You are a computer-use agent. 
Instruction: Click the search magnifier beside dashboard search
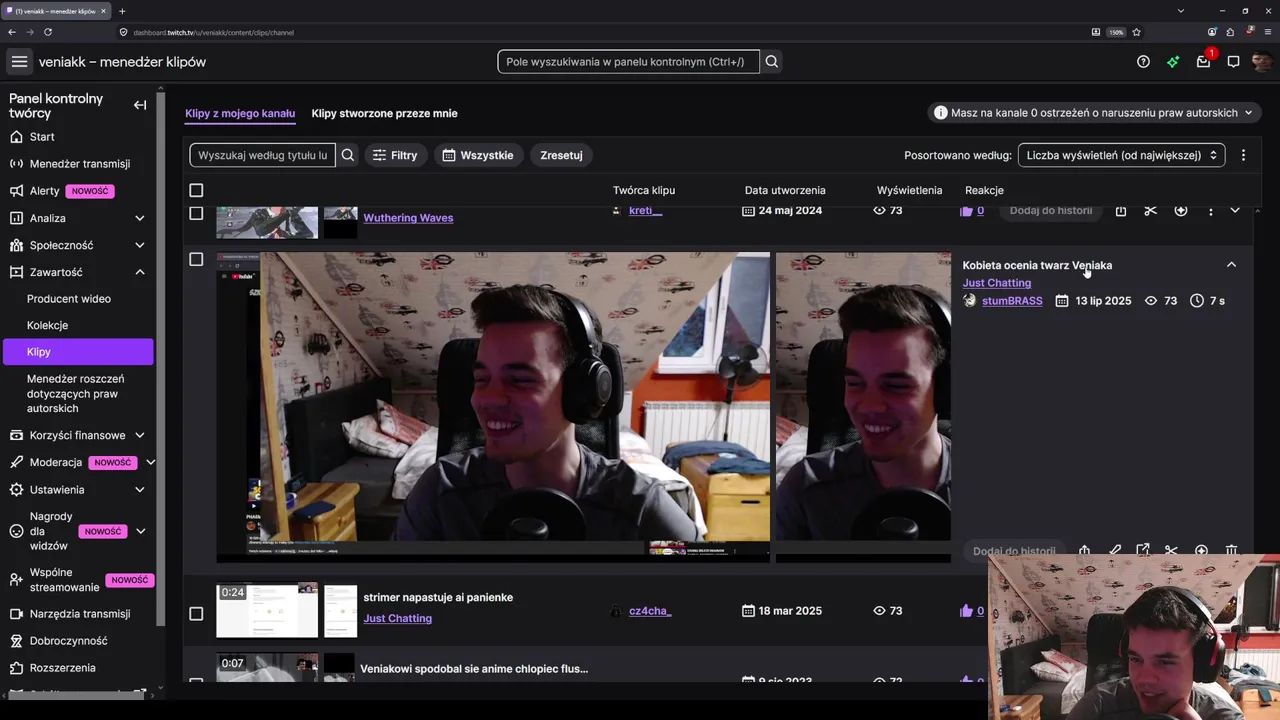pos(772,62)
